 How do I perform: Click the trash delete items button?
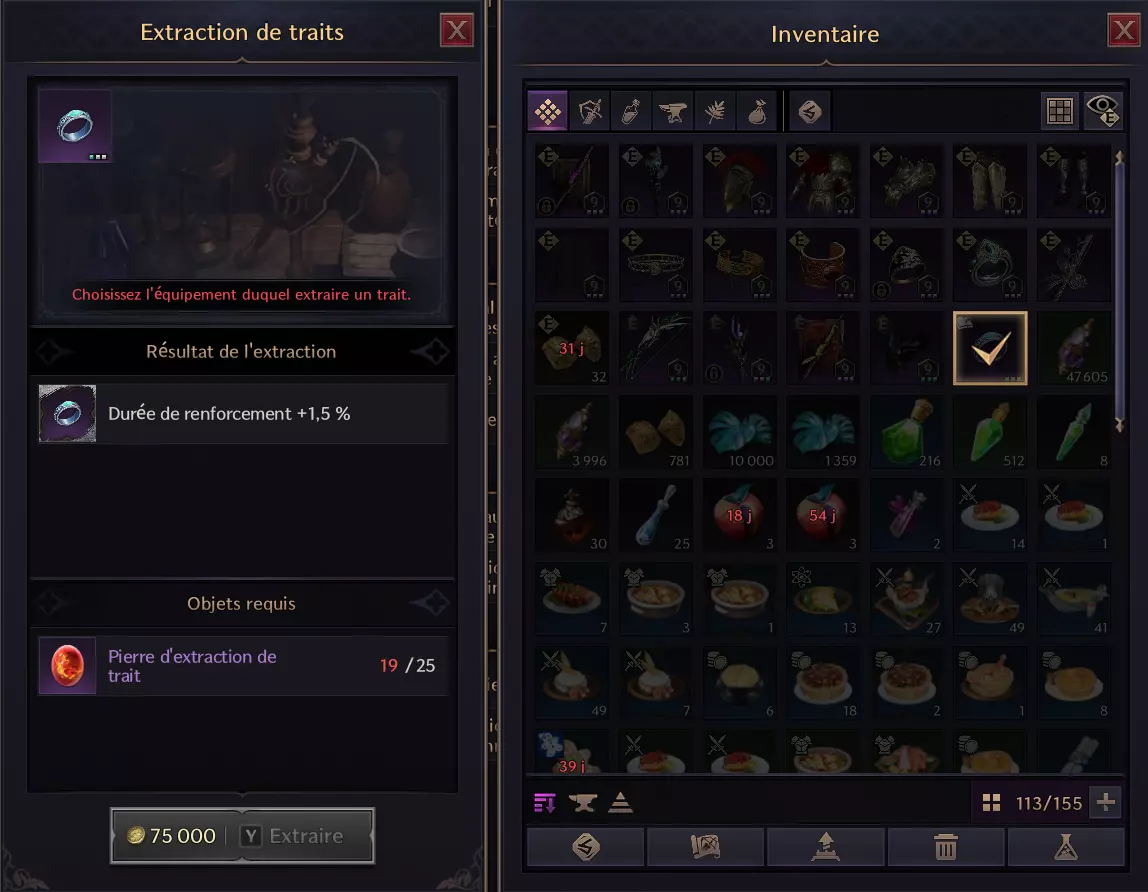pos(945,847)
